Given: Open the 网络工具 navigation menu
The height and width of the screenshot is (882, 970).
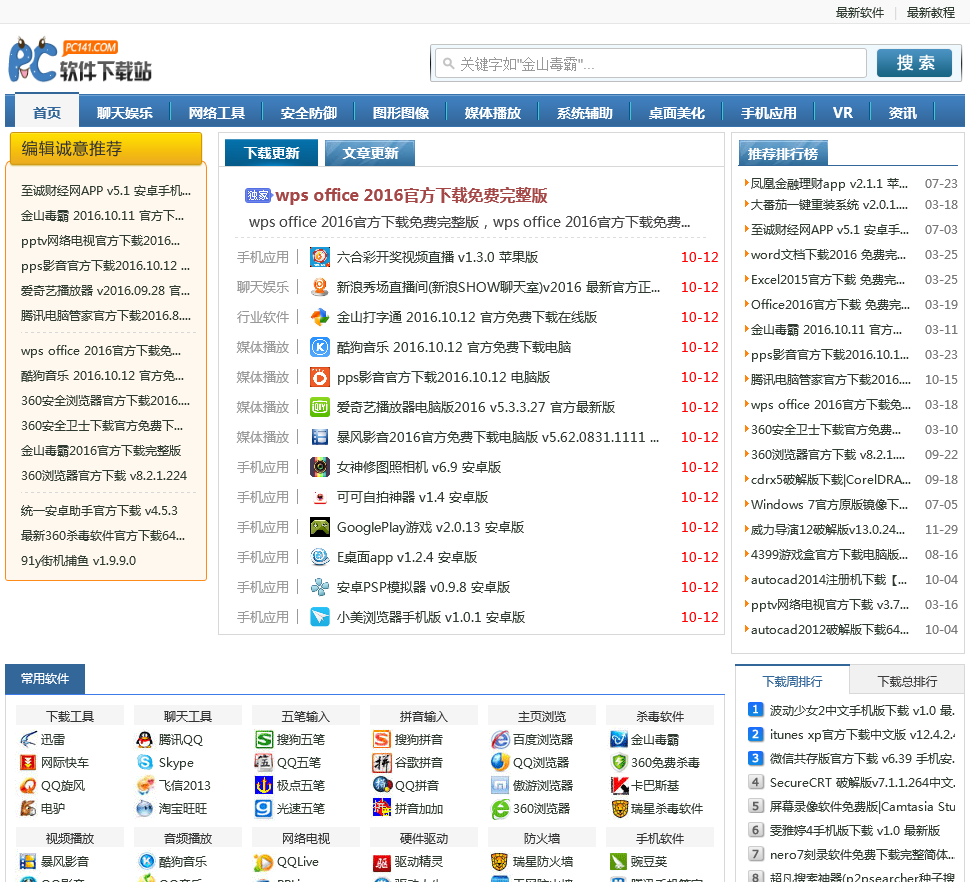Looking at the screenshot, I should pyautogui.click(x=217, y=113).
